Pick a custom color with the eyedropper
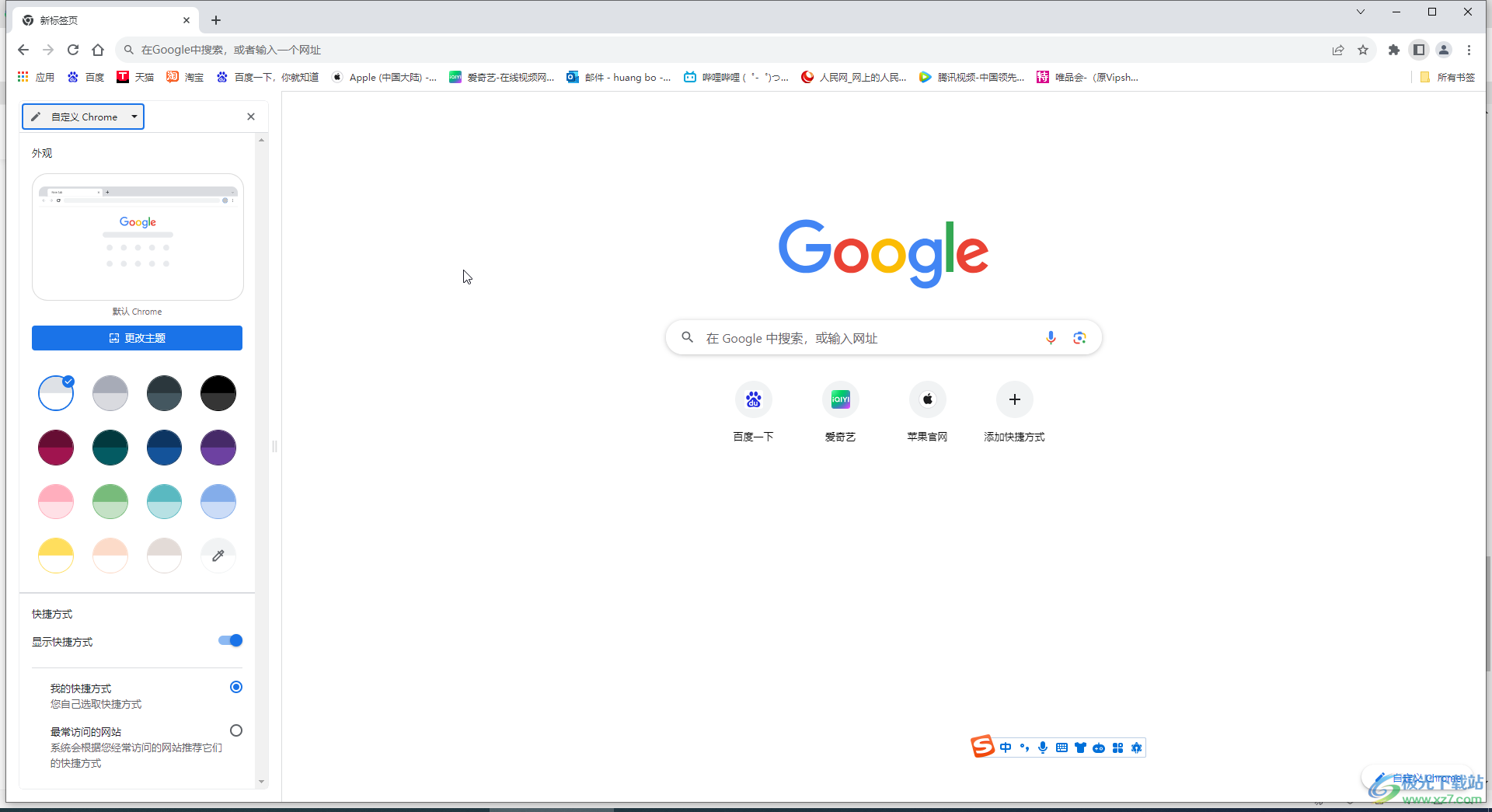This screenshot has height=812, width=1492. pos(218,556)
